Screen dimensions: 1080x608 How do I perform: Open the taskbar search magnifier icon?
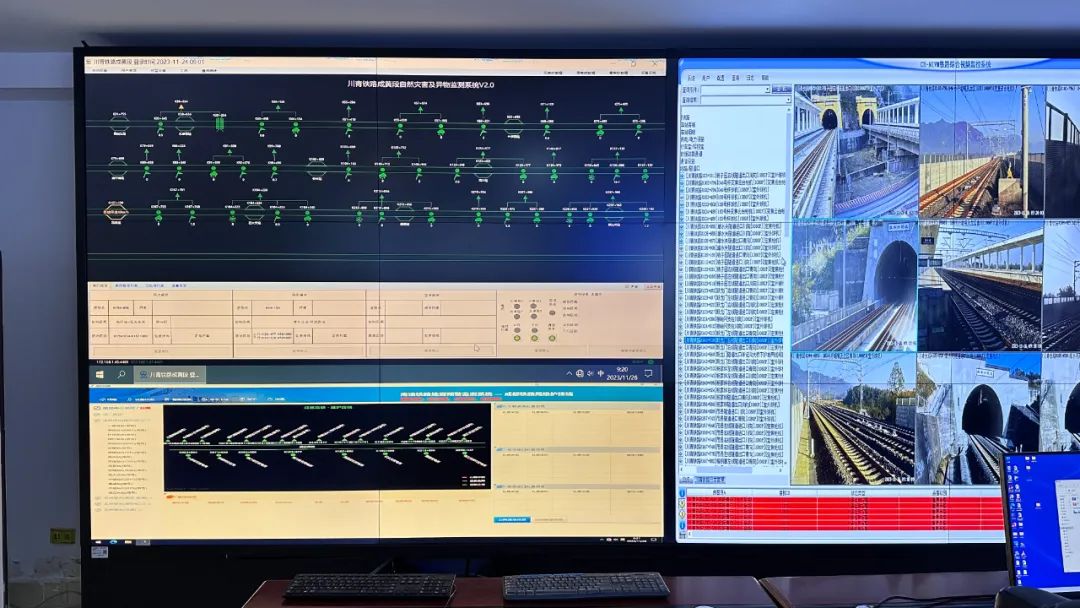(121, 375)
